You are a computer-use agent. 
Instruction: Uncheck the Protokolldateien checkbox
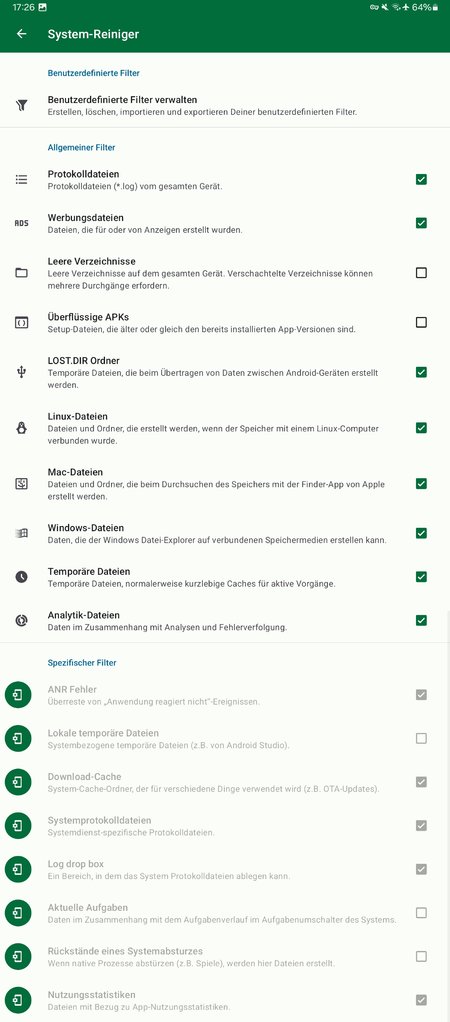[421, 179]
